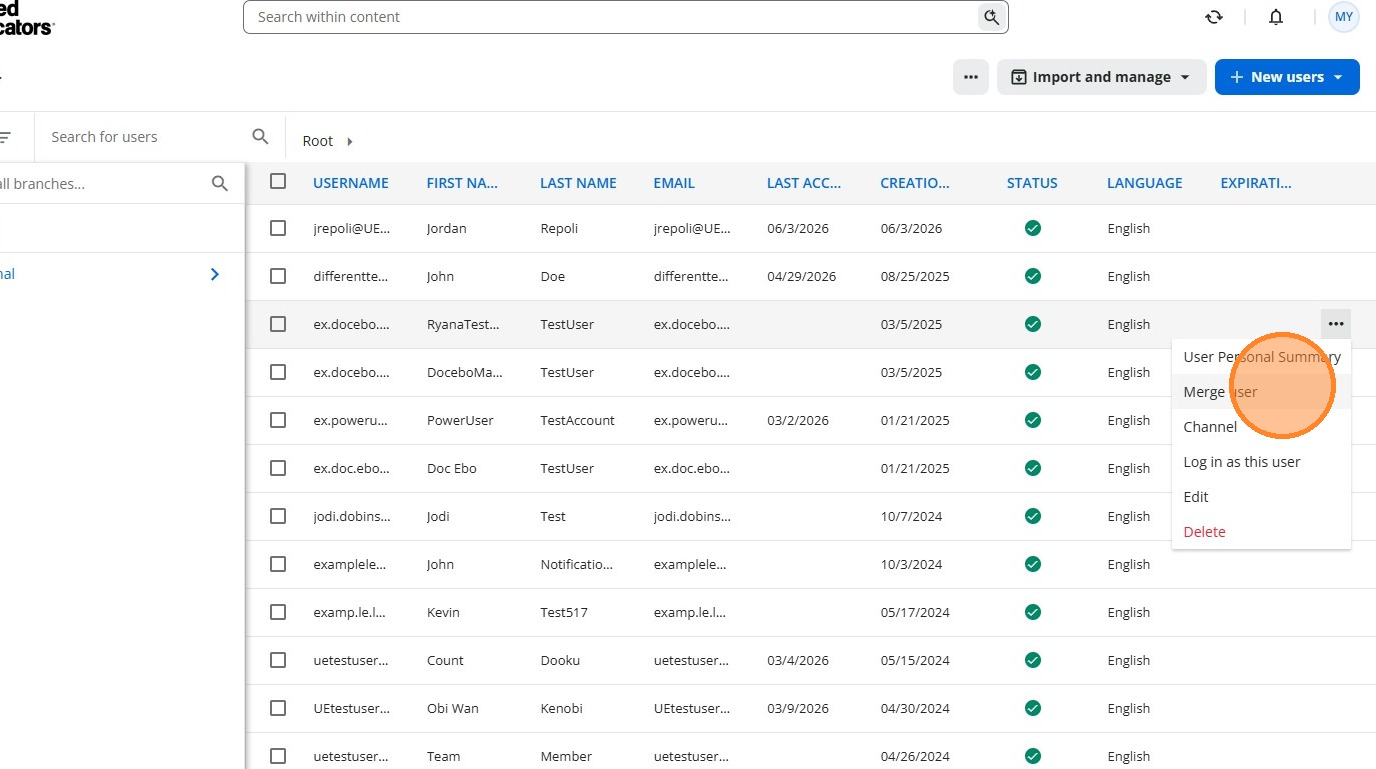Screen dimensions: 1376x769
Task: Click green status icon for Obi Wan Kenobi
Action: coord(1033,708)
